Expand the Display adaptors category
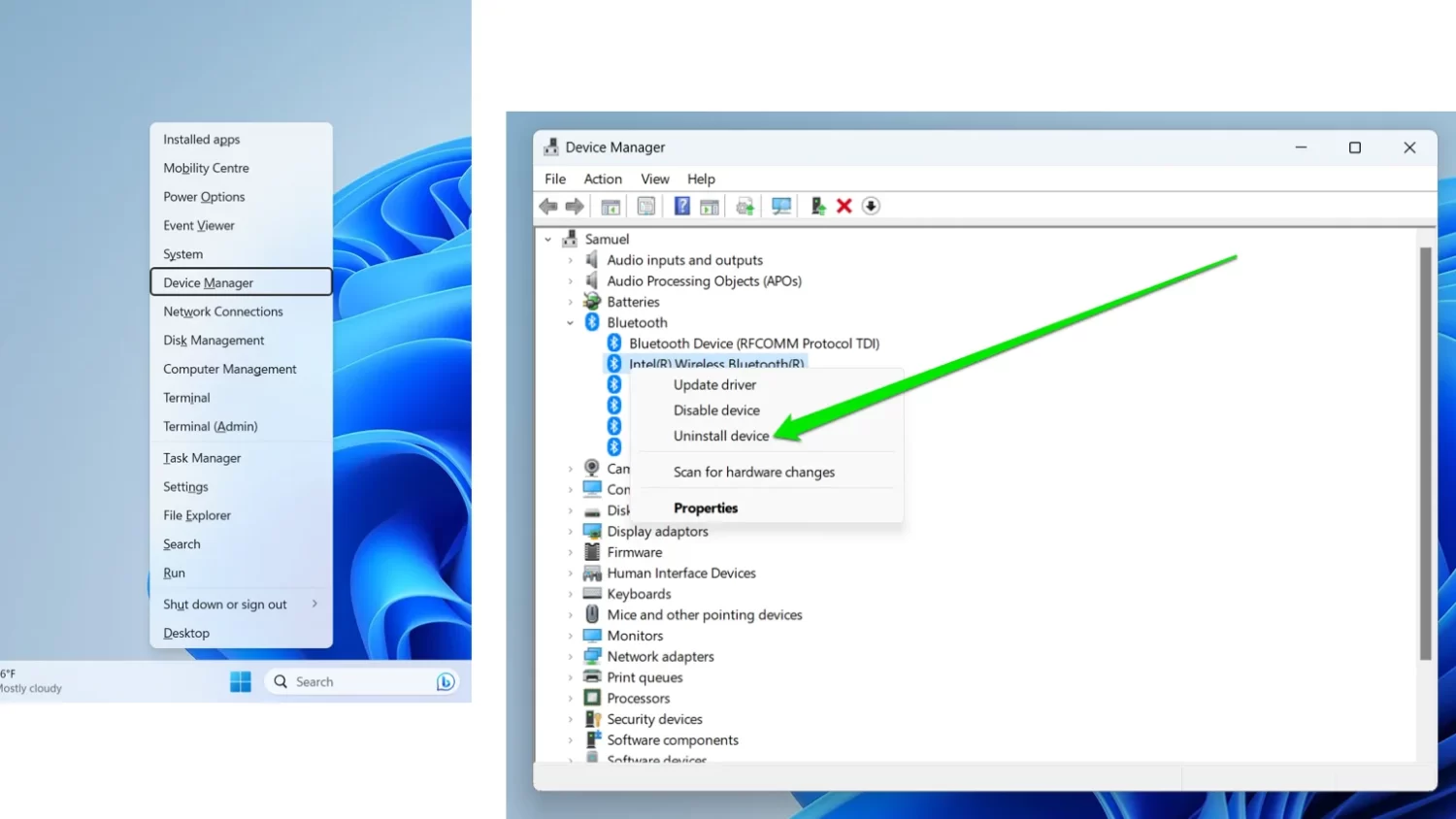Viewport: 1456px width, 819px height. [x=571, y=532]
